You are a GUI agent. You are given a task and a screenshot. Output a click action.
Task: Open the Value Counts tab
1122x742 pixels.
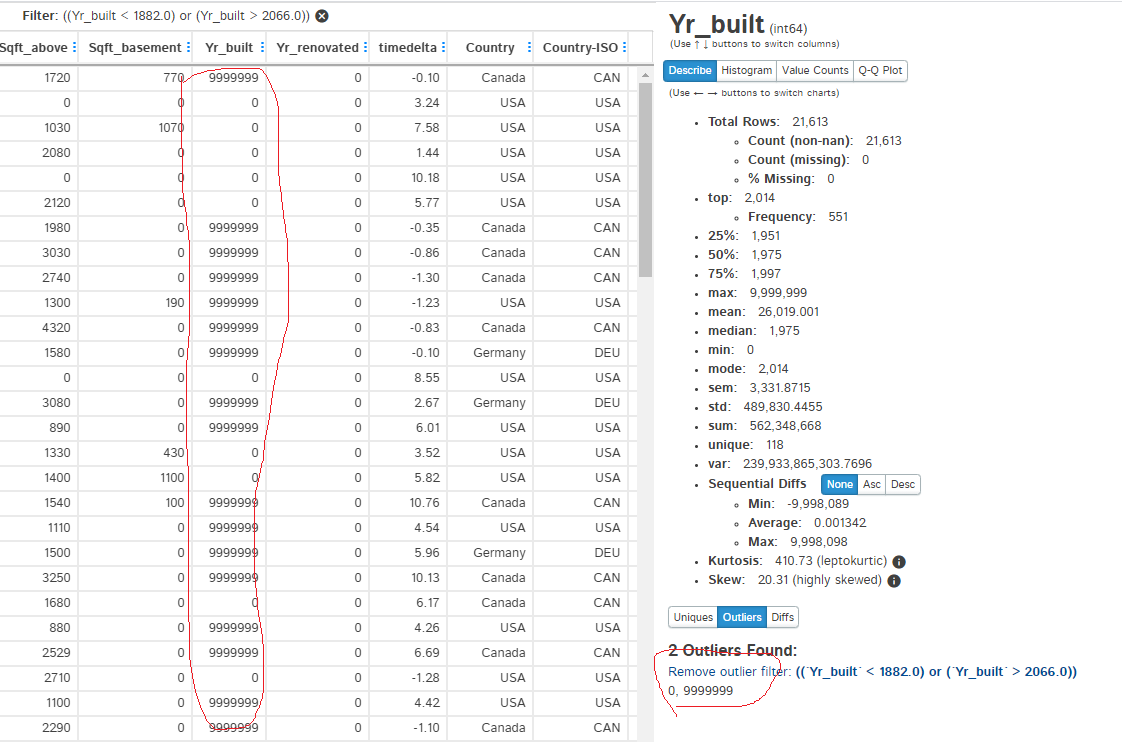click(815, 70)
